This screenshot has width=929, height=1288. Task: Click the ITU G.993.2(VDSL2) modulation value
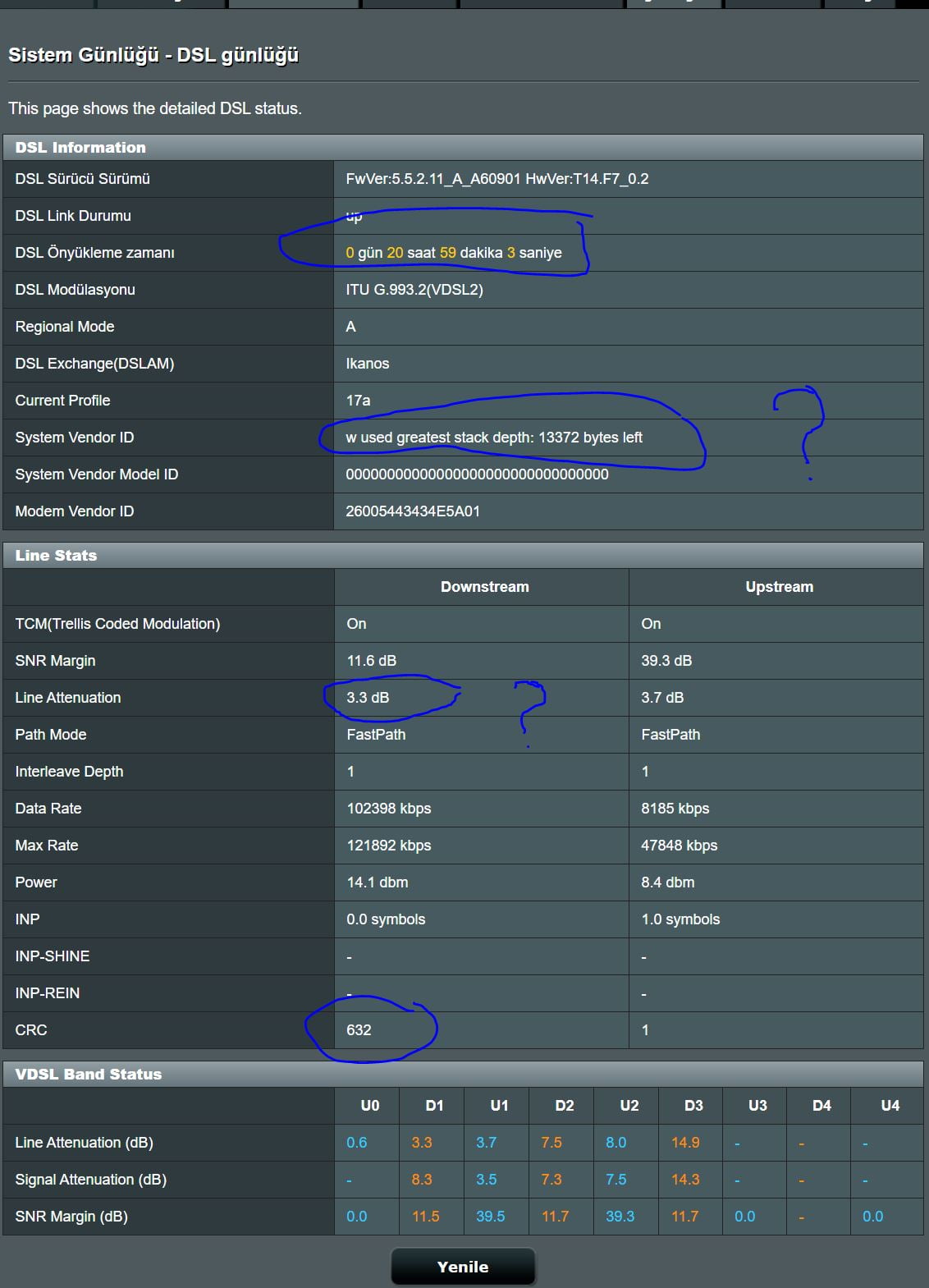(414, 290)
